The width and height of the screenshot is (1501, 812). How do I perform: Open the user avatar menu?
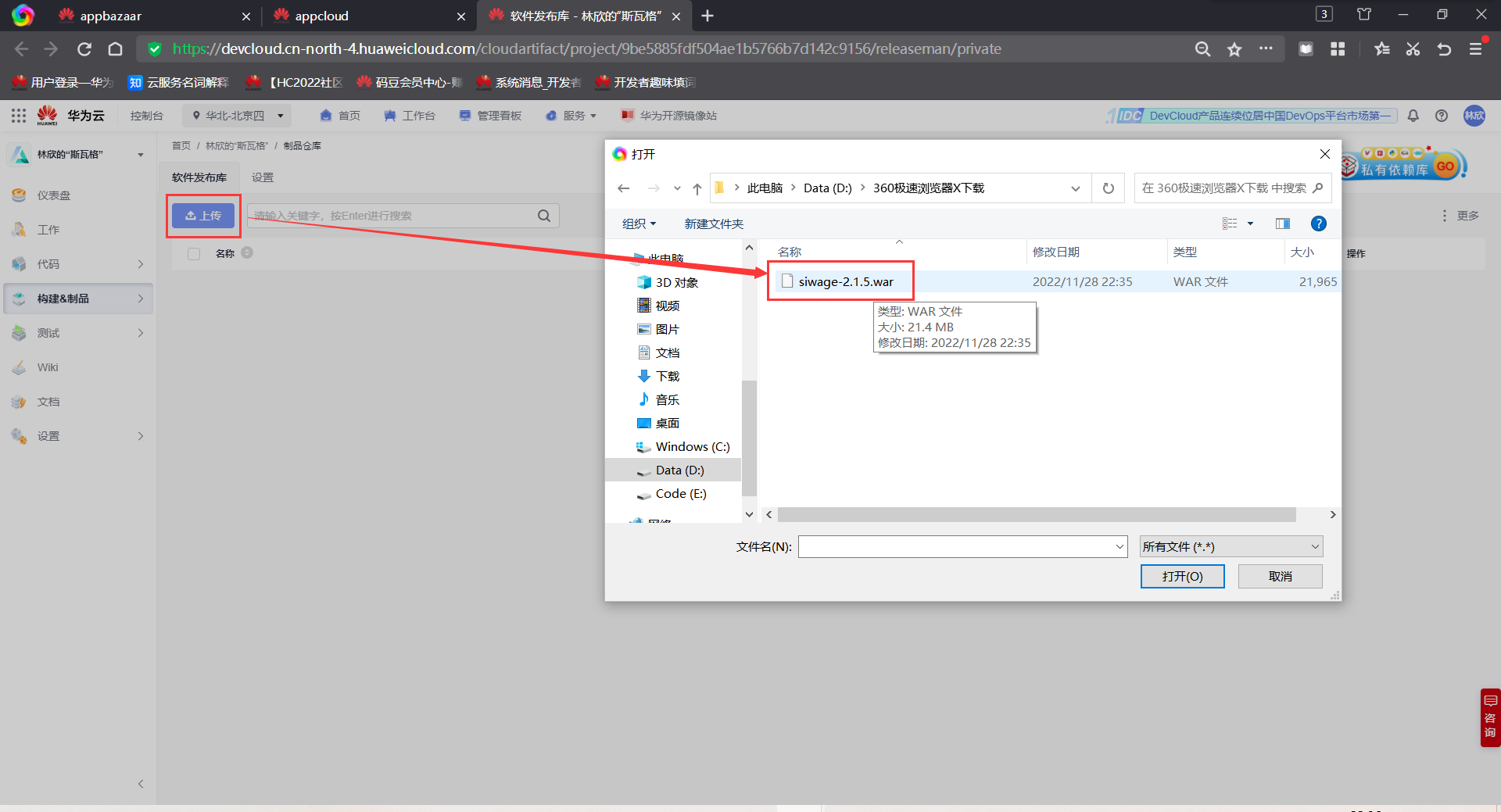pyautogui.click(x=1474, y=116)
